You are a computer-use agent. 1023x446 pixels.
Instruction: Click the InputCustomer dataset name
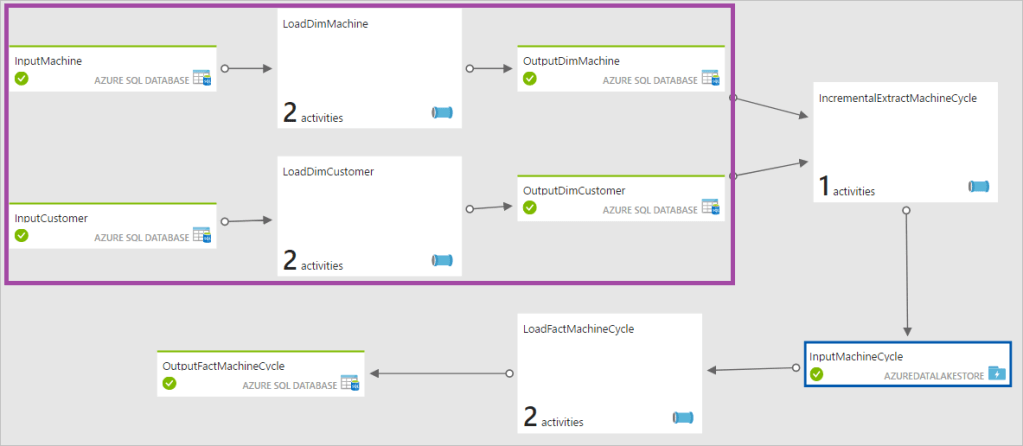coord(51,218)
